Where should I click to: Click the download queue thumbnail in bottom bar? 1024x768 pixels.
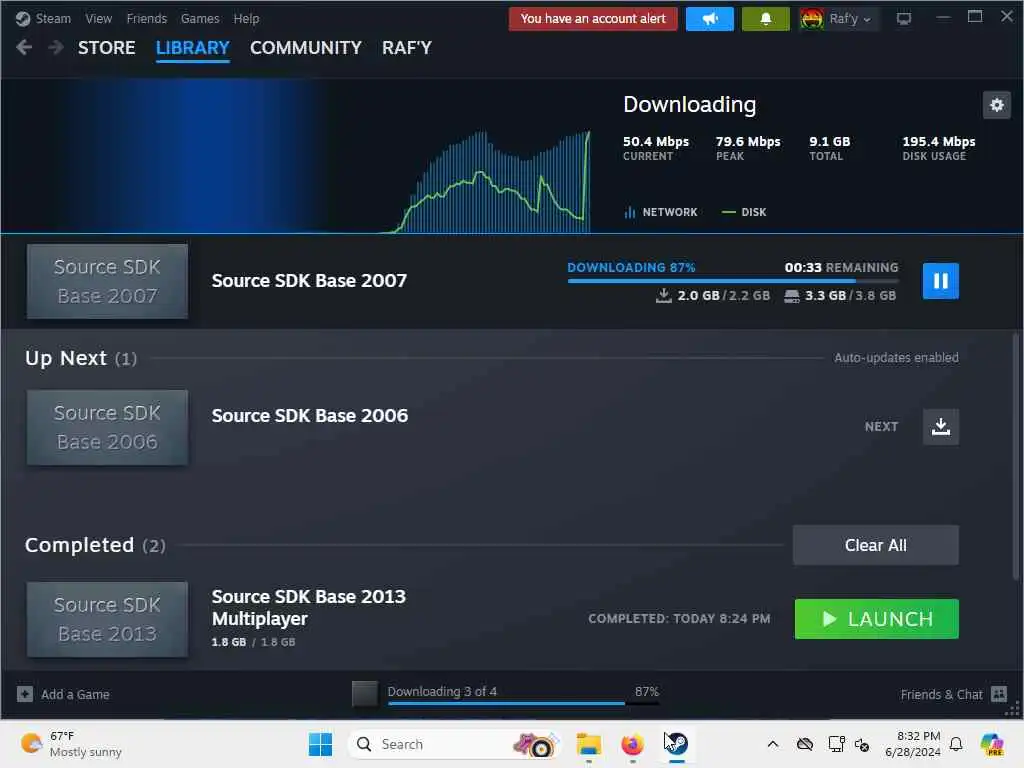click(x=364, y=694)
